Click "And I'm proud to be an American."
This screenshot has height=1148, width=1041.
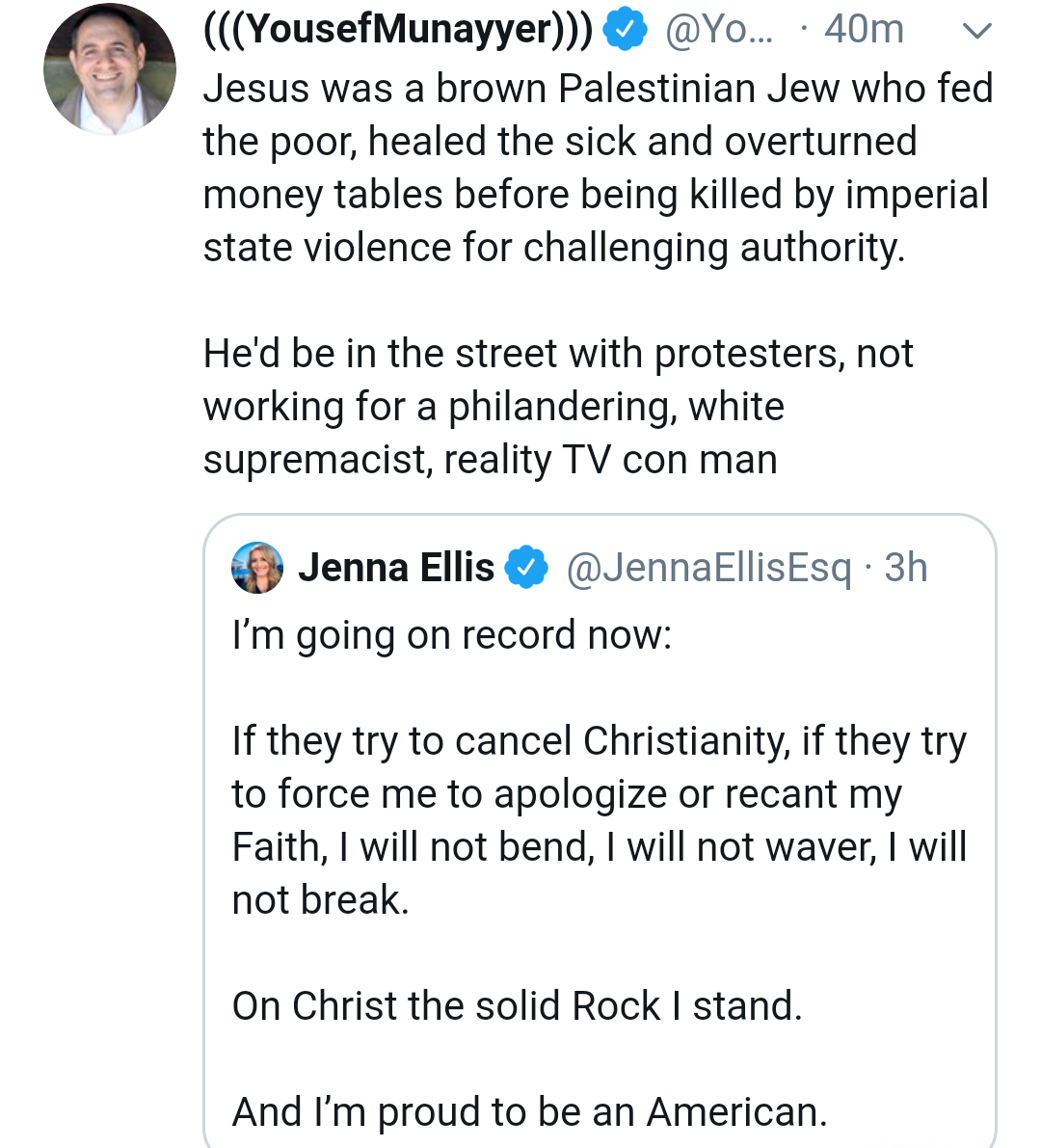(x=529, y=1111)
